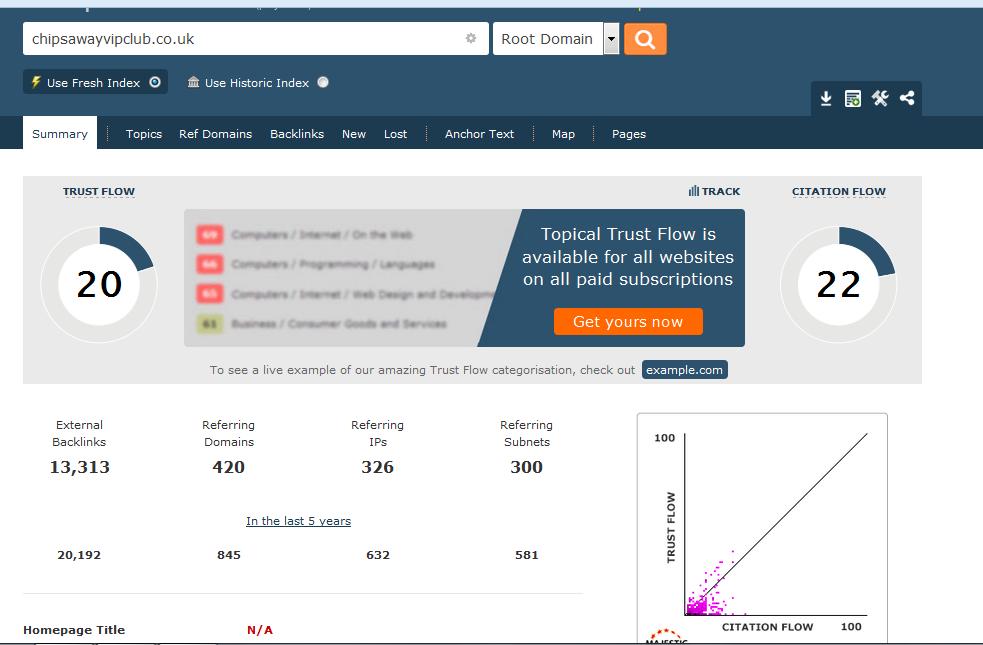Open the Root Domain combo box

[556, 39]
